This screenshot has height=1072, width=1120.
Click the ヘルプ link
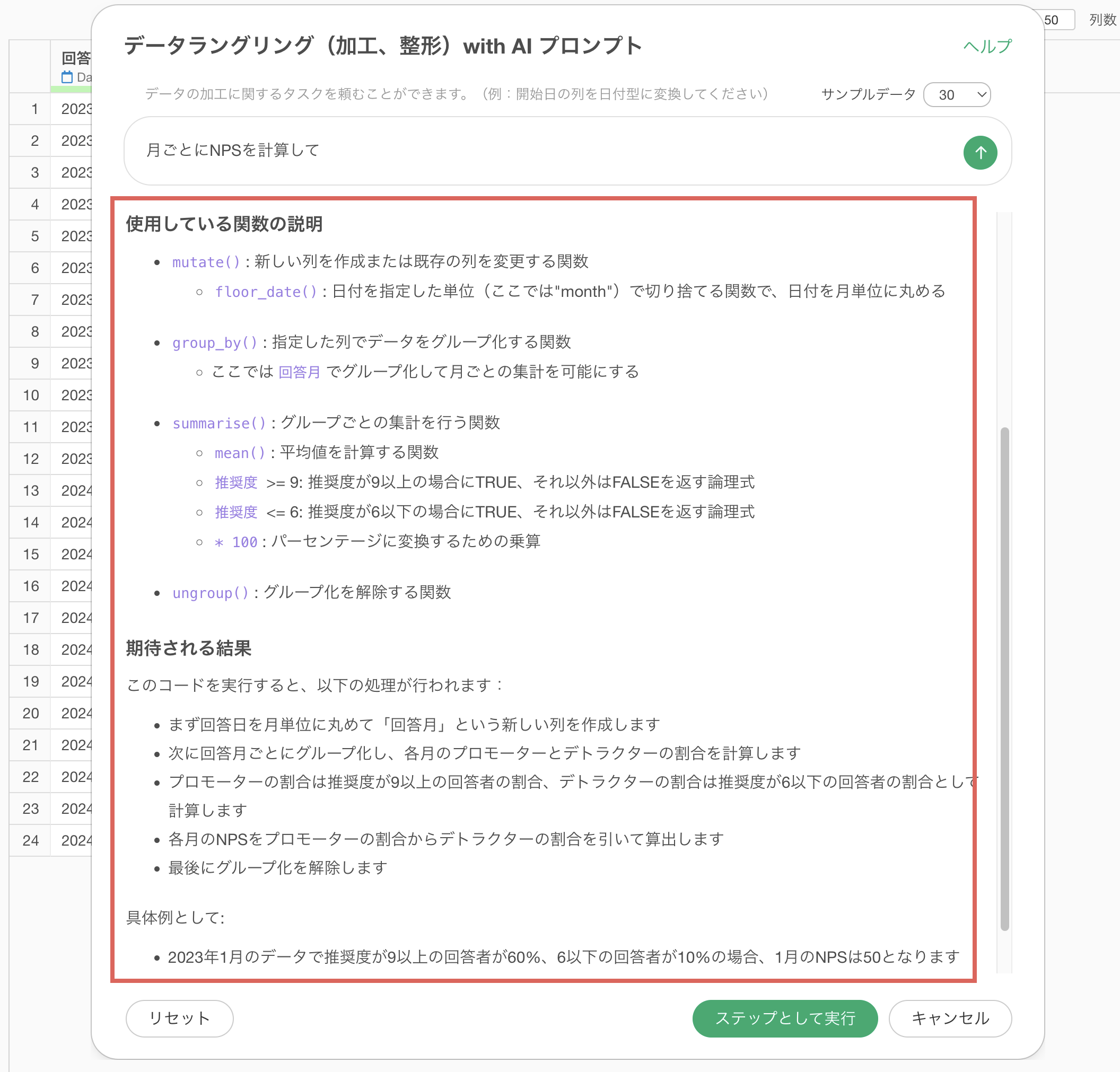(x=987, y=46)
